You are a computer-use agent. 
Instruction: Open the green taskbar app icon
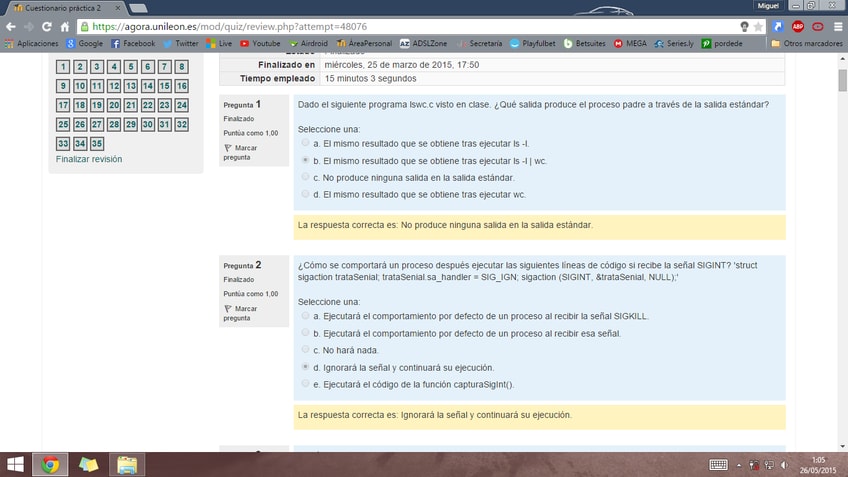click(88, 465)
